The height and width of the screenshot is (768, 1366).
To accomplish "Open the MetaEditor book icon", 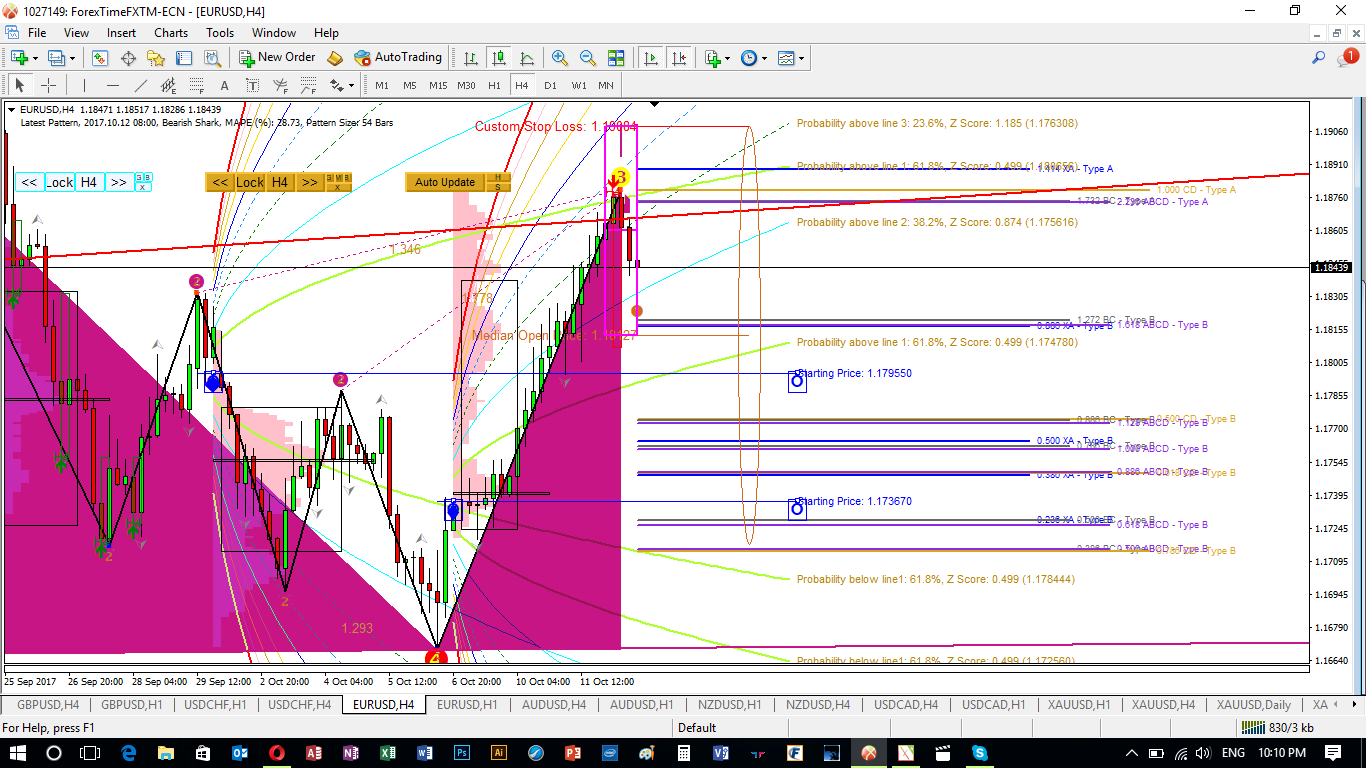I will 335,58.
